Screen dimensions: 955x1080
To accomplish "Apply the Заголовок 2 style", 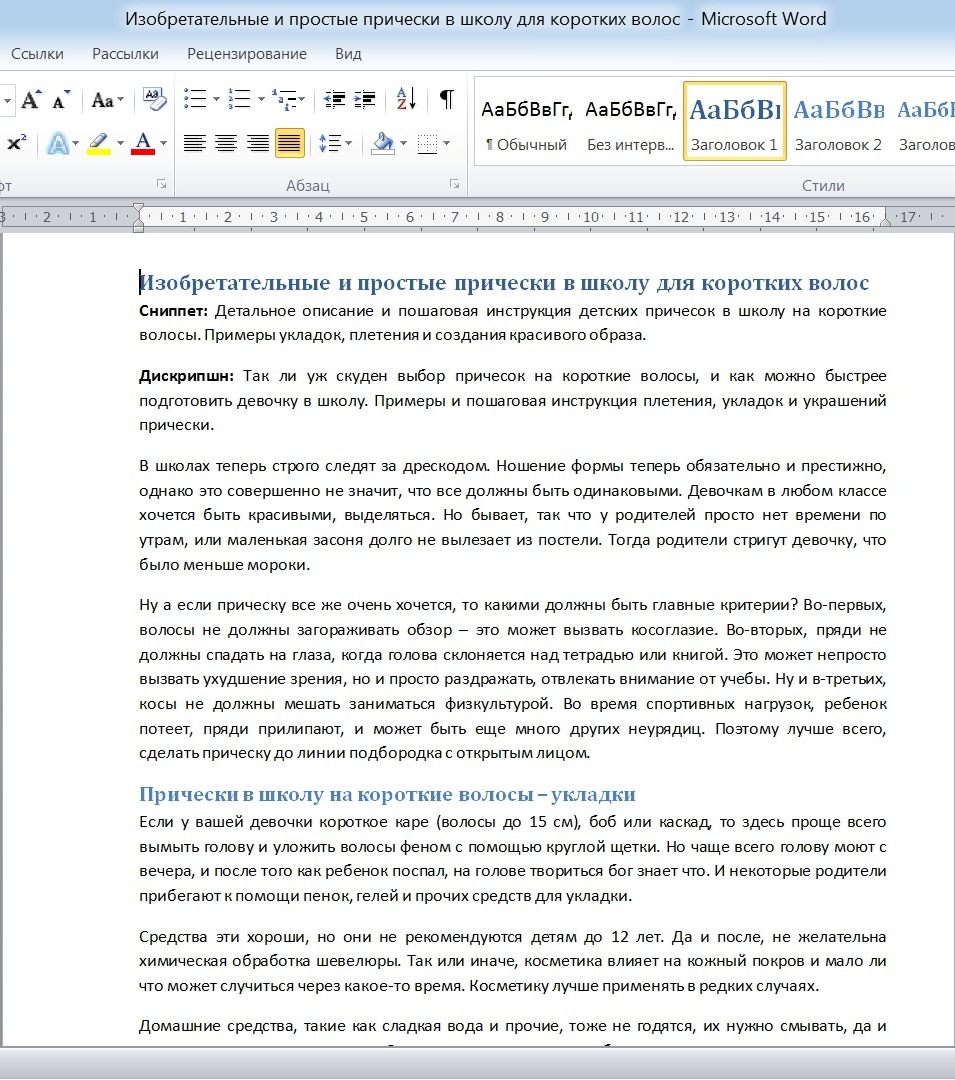I will [x=838, y=121].
